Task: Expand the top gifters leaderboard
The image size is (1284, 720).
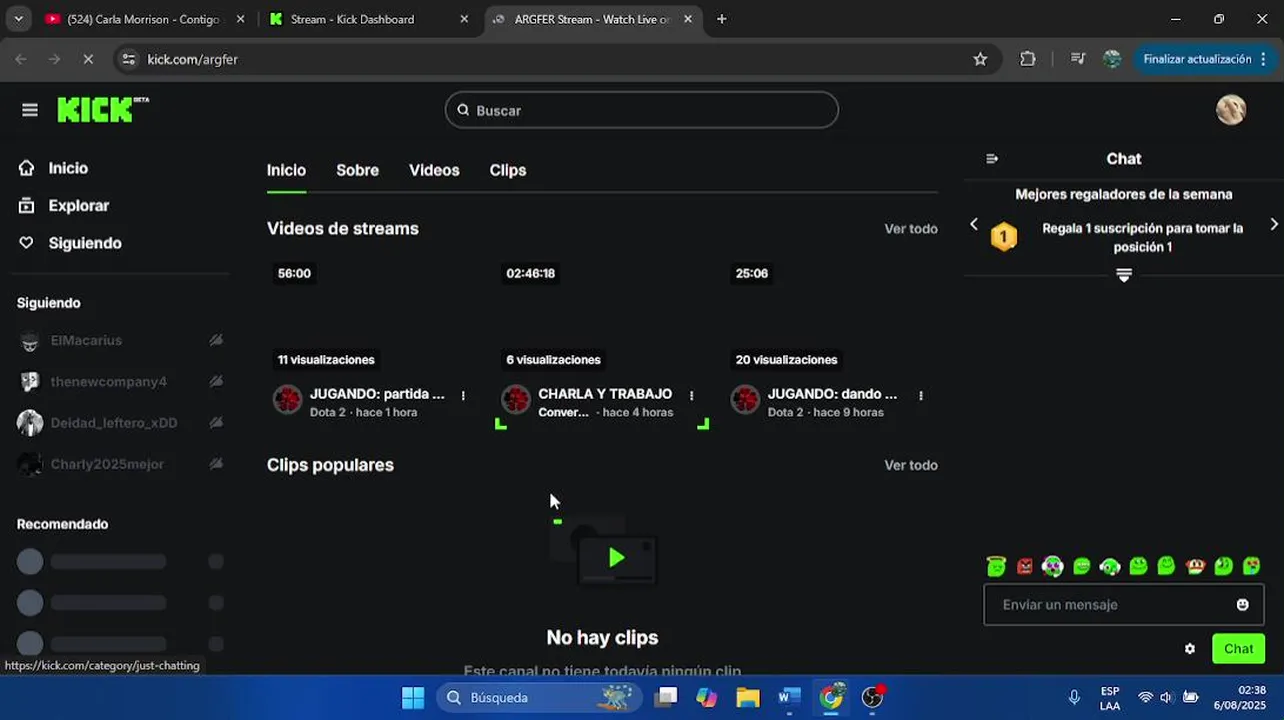Action: tap(1124, 275)
